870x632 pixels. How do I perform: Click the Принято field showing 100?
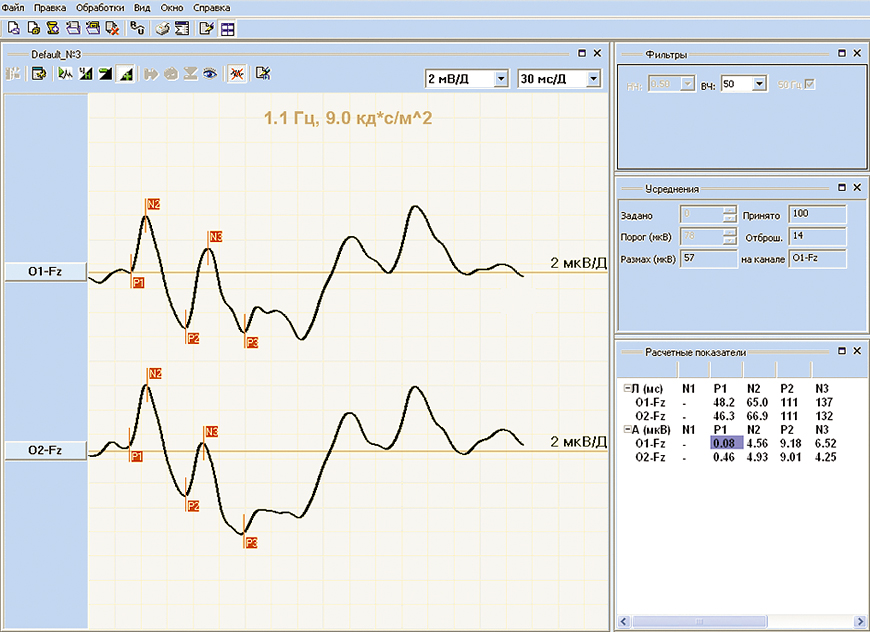(818, 214)
